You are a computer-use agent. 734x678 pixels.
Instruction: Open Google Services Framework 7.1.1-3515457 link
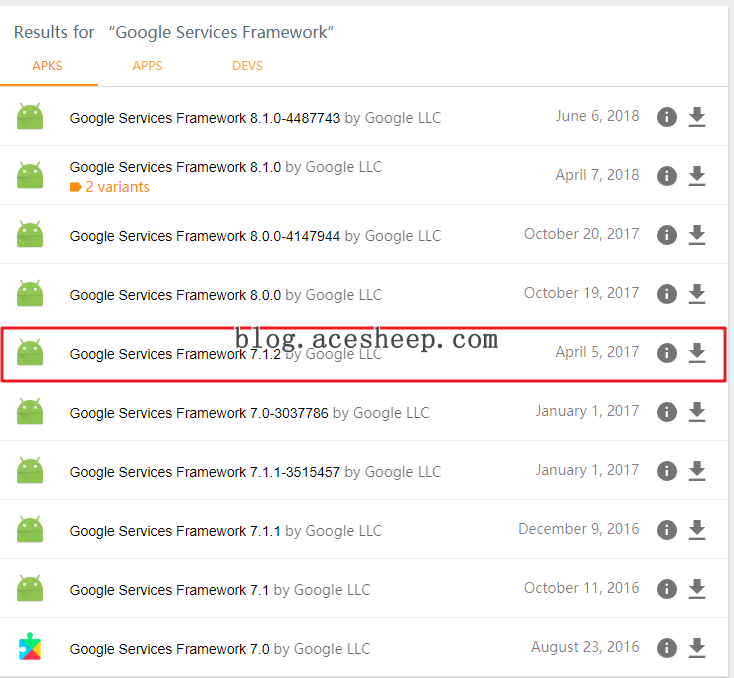click(x=205, y=472)
